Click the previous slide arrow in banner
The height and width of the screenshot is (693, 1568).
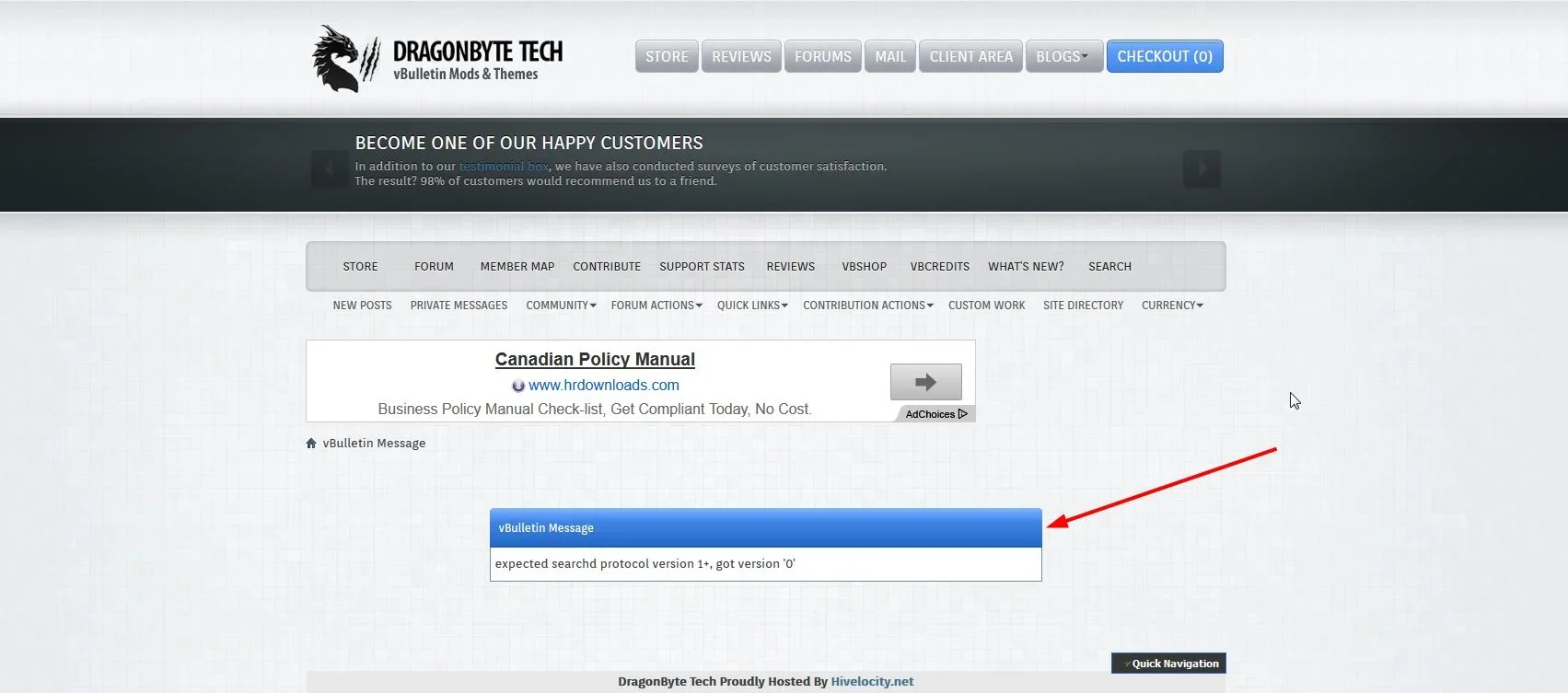point(330,168)
